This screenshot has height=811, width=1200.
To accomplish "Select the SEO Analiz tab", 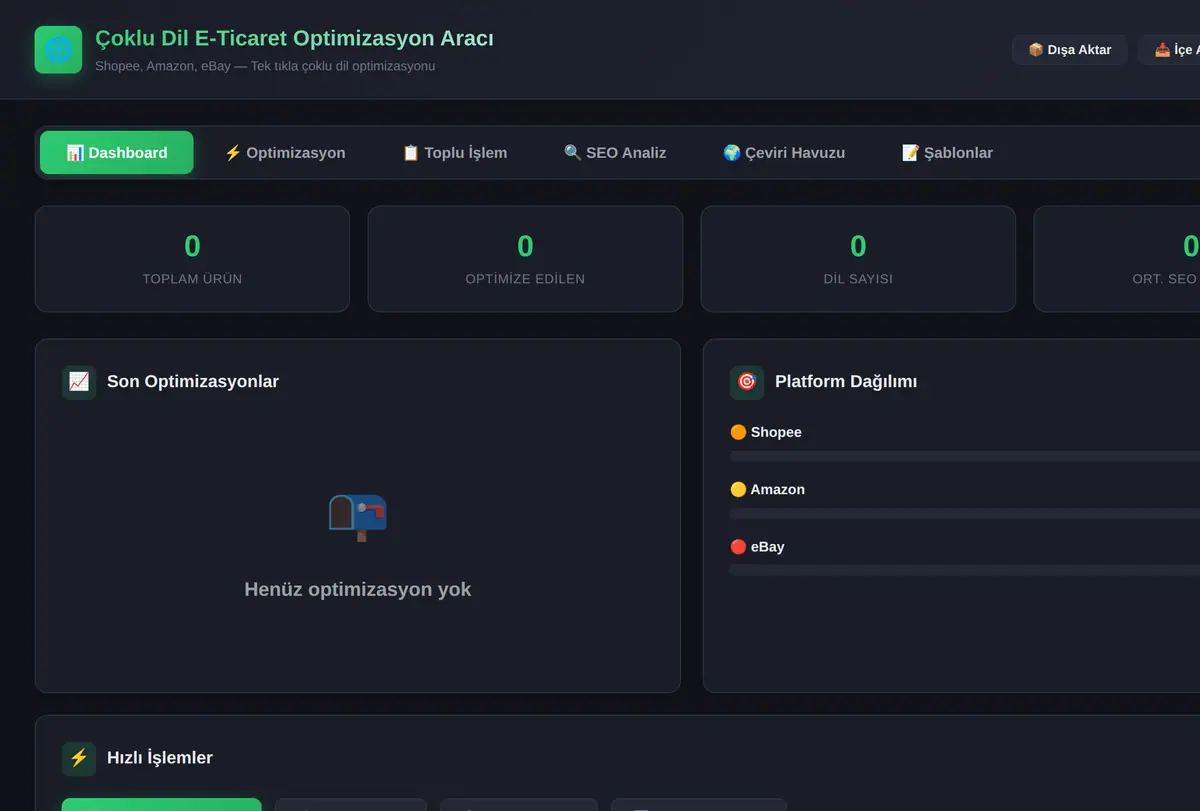I will pos(615,153).
